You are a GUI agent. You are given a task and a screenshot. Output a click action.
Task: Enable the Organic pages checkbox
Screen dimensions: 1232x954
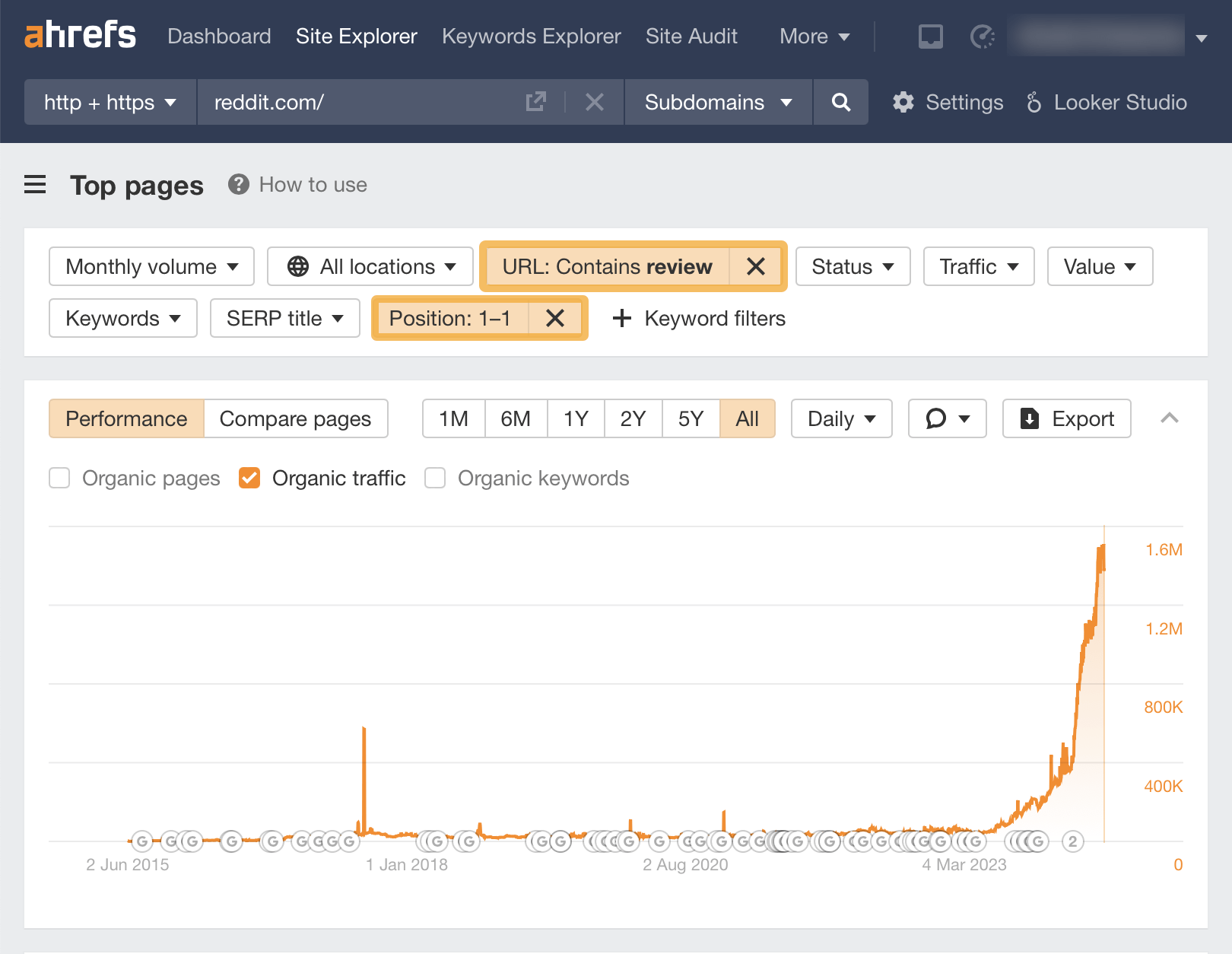click(x=59, y=478)
